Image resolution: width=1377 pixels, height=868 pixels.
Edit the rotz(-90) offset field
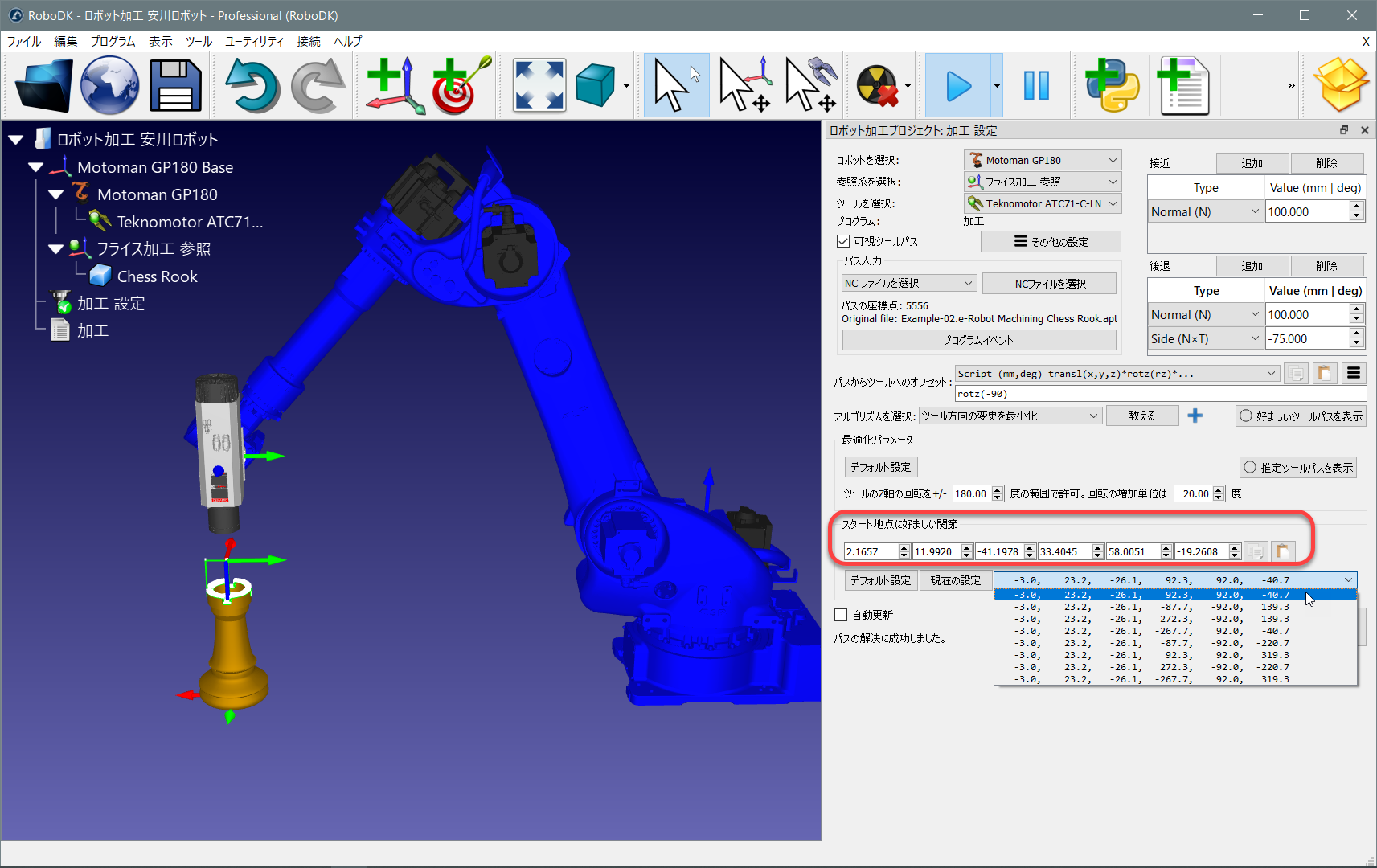(1160, 394)
